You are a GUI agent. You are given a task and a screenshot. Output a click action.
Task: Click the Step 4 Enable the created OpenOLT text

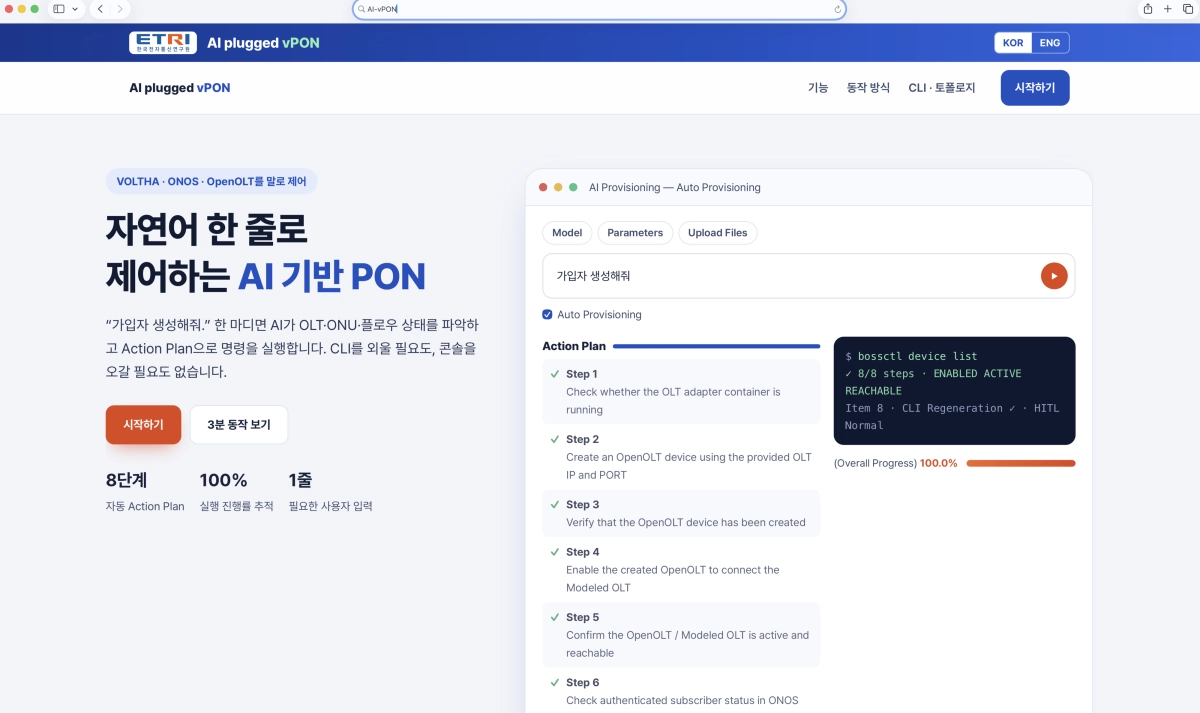[x=673, y=579]
